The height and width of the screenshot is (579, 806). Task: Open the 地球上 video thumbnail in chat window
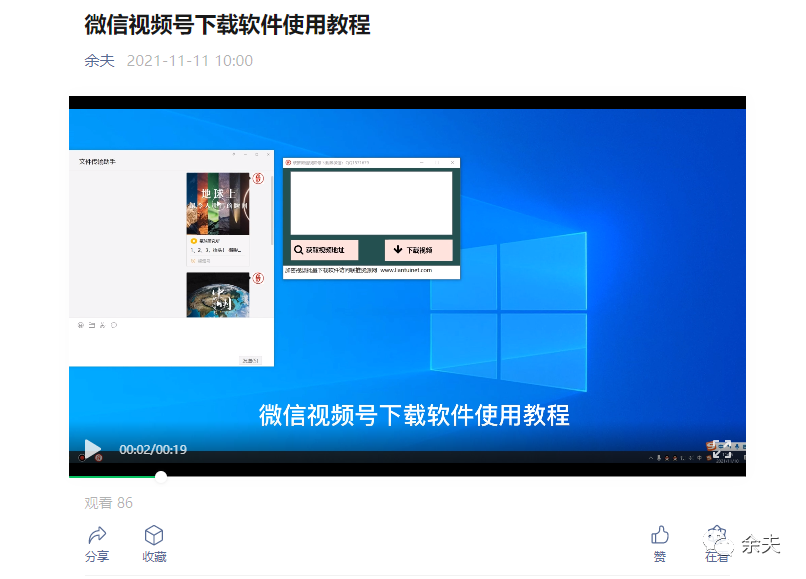[x=218, y=204]
